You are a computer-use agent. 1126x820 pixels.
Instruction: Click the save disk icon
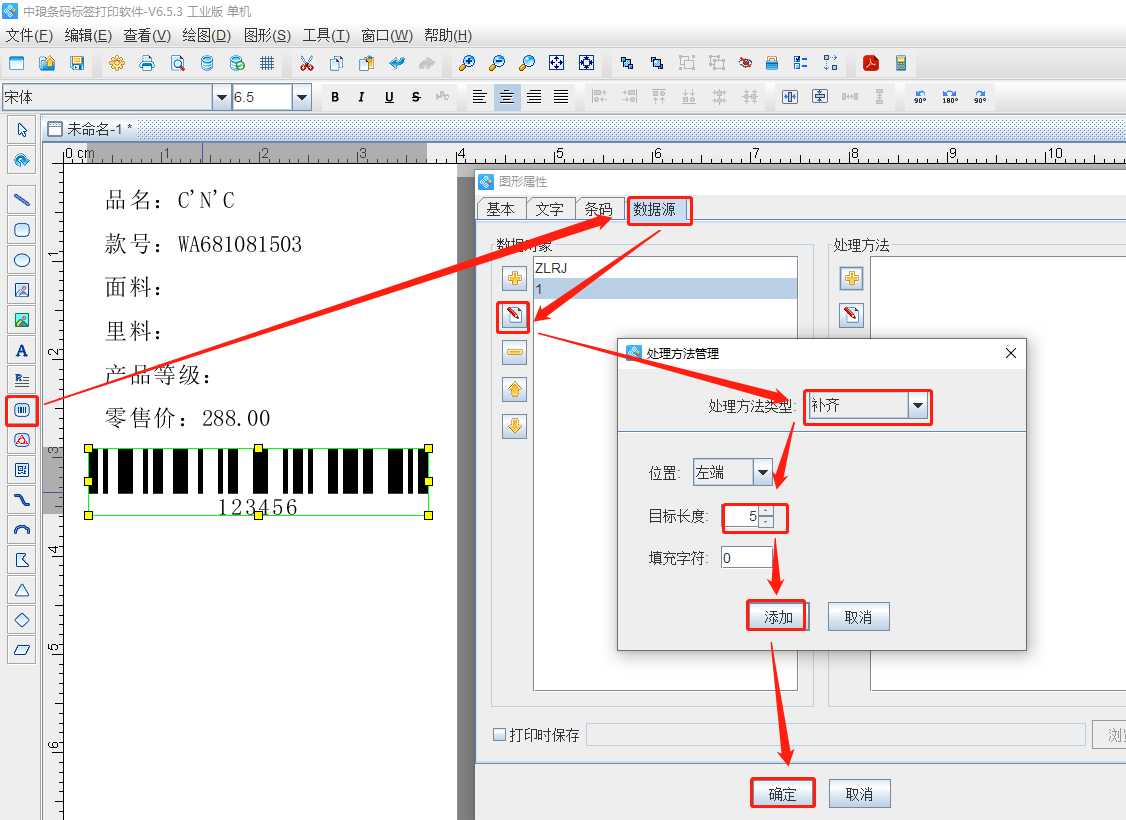(77, 63)
